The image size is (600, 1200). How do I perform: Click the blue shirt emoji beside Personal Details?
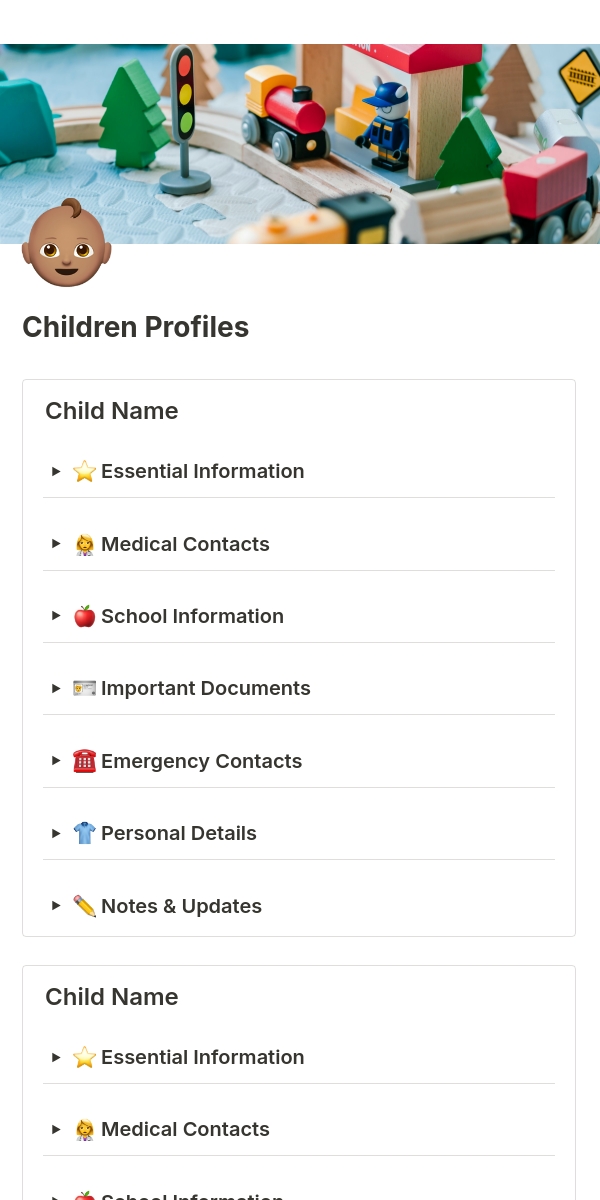85,833
